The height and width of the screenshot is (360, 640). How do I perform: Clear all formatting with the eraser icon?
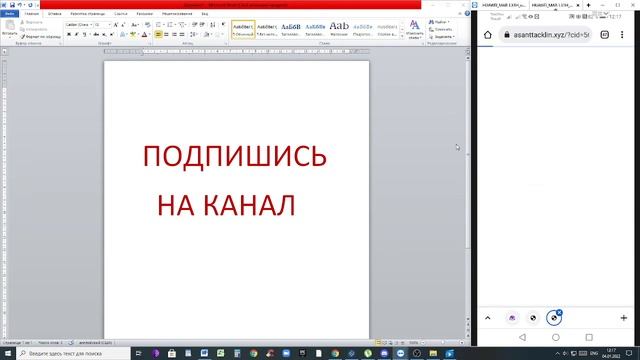pyautogui.click(x=147, y=25)
